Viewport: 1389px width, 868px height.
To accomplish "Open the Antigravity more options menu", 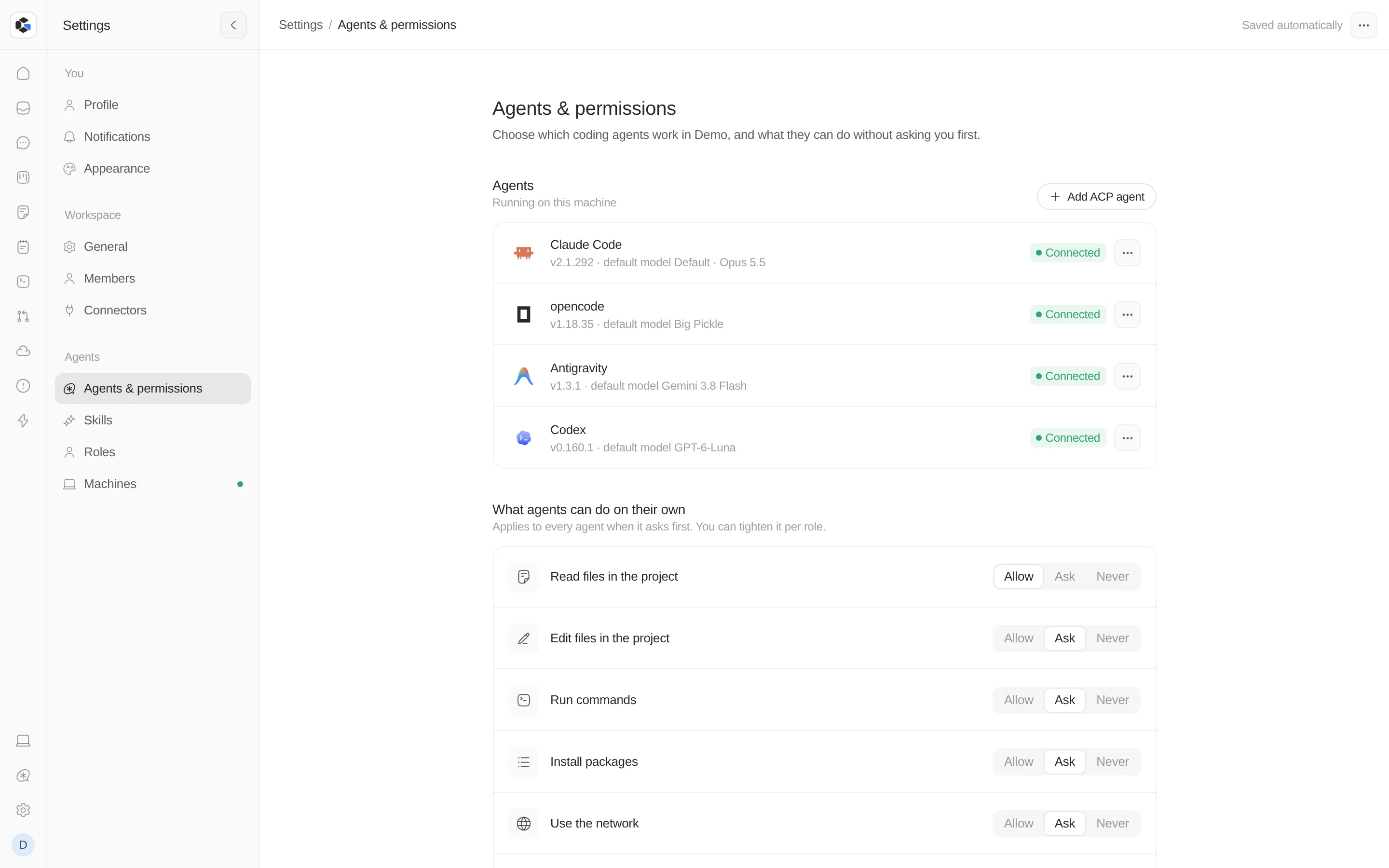I will (x=1127, y=376).
